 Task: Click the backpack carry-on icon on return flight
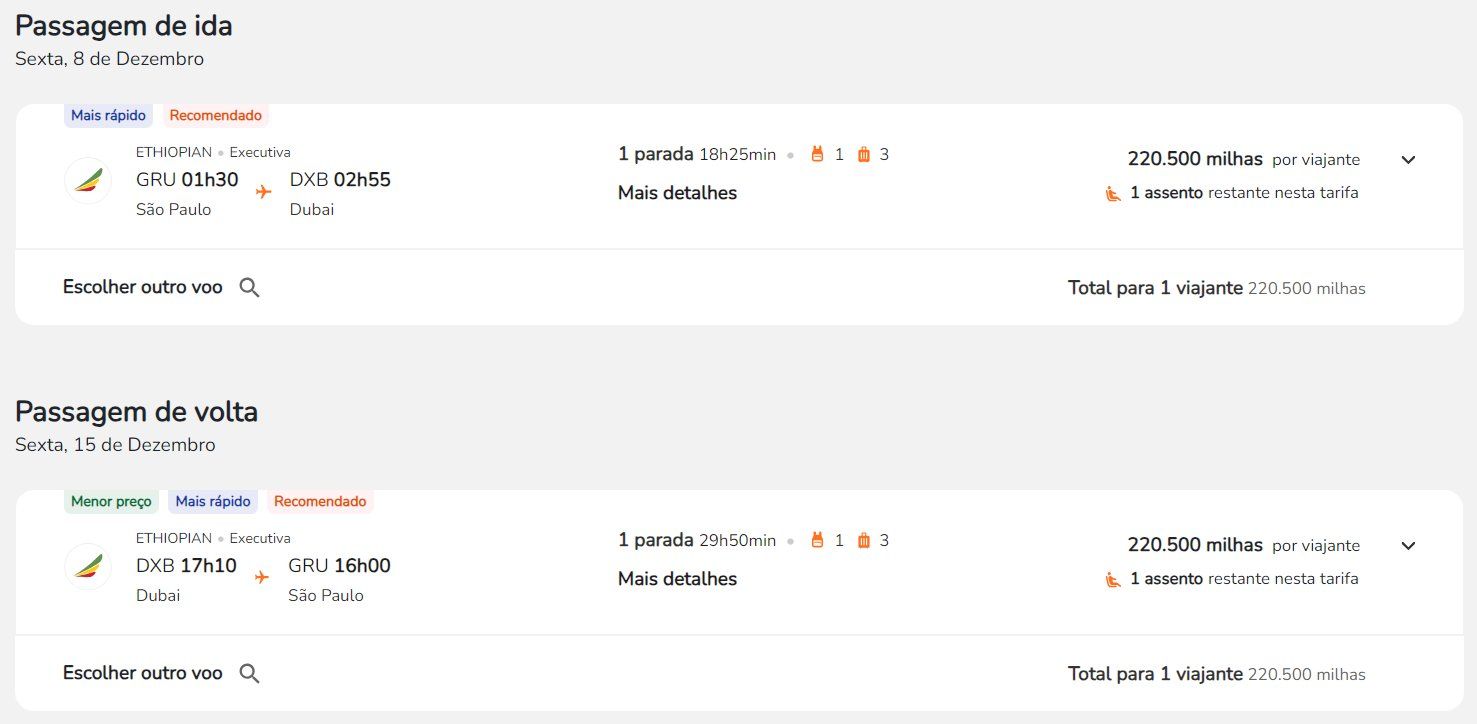[817, 540]
